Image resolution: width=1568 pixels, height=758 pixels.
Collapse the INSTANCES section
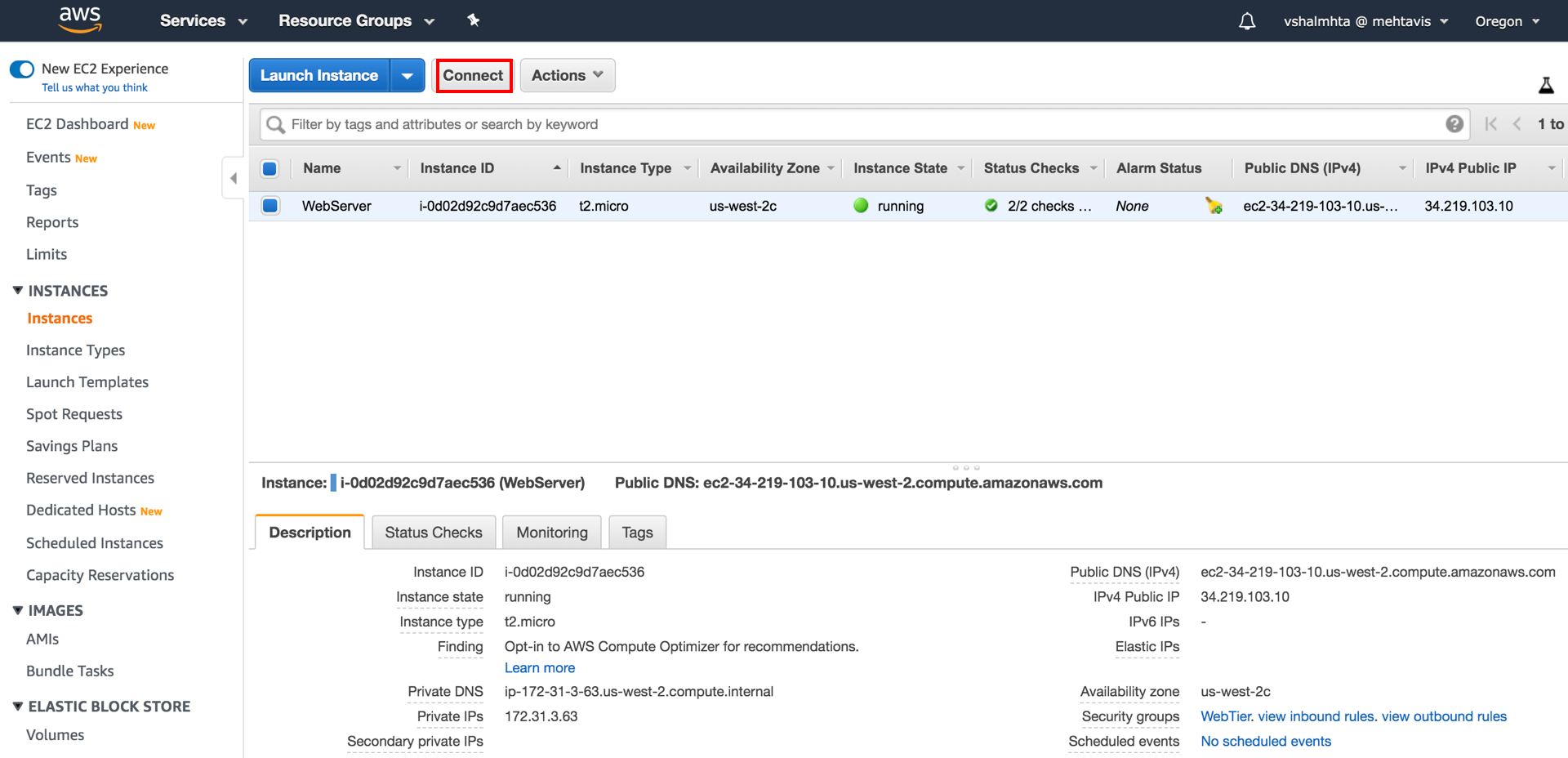click(18, 291)
